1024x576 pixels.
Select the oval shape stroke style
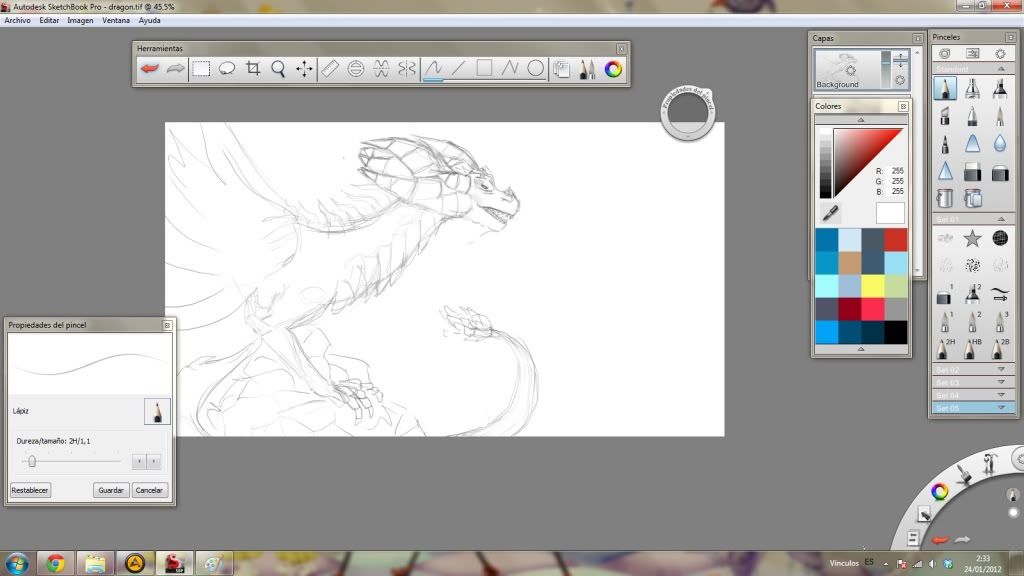click(x=536, y=69)
